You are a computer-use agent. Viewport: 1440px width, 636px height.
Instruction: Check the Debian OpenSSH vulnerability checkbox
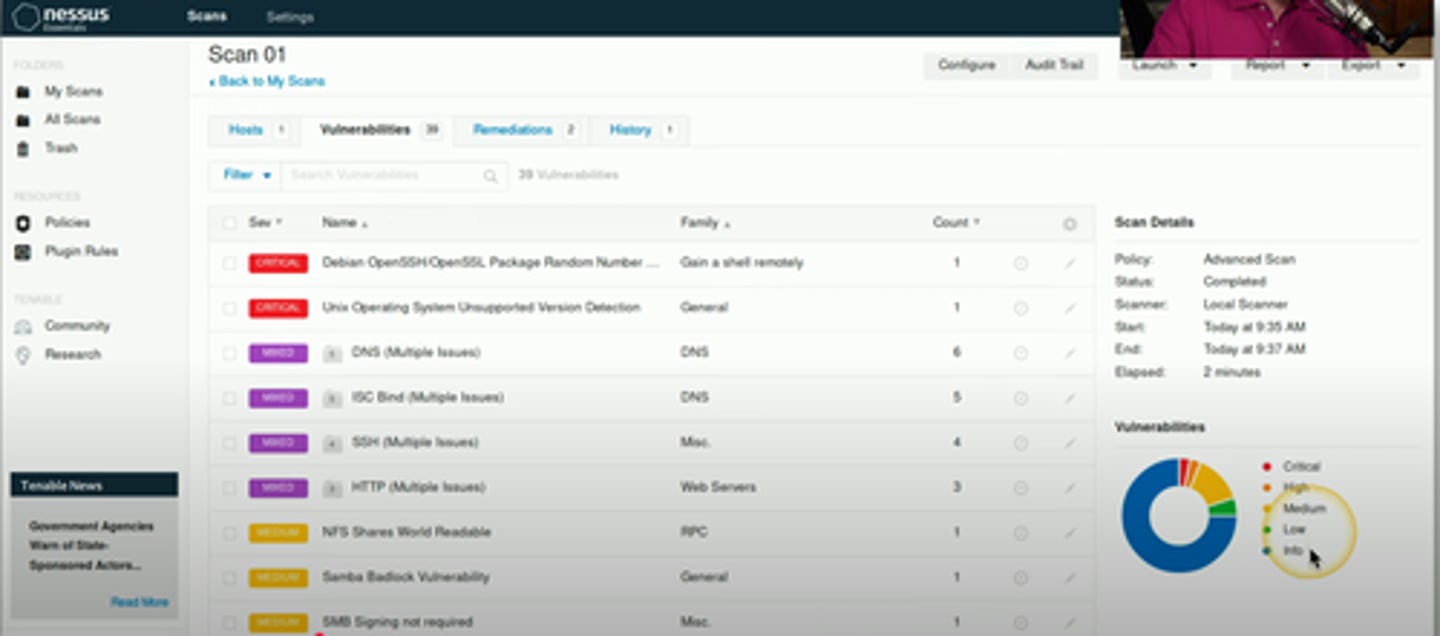(230, 263)
